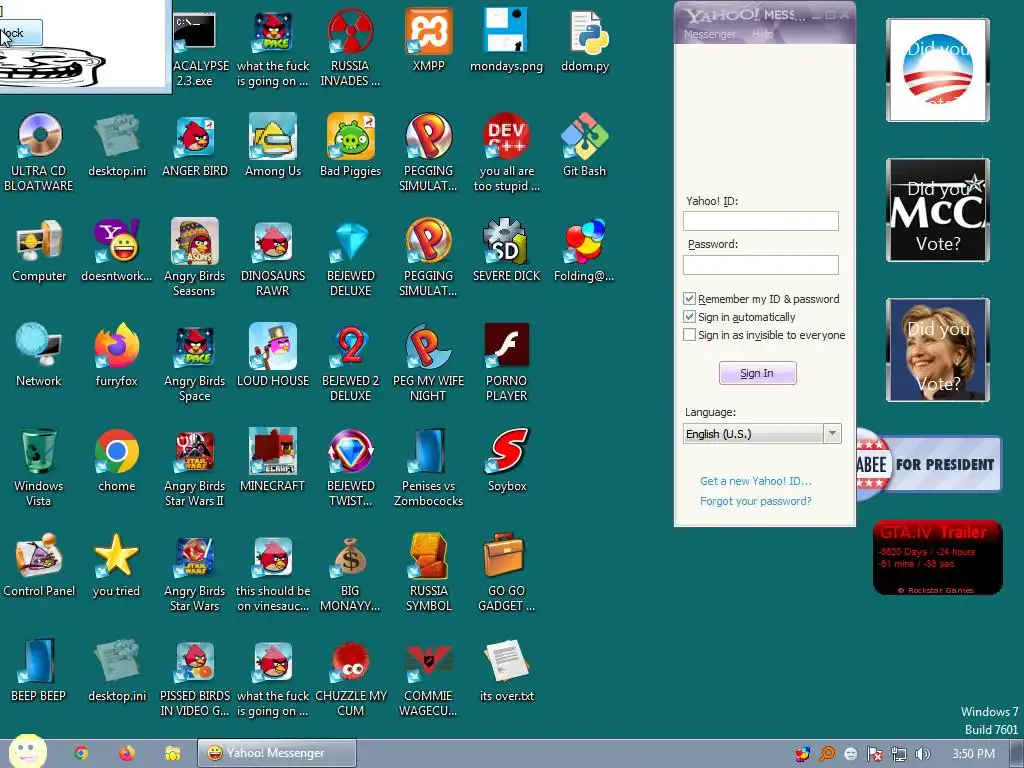Expand the Language dropdown
1024x768 pixels.
pos(832,434)
